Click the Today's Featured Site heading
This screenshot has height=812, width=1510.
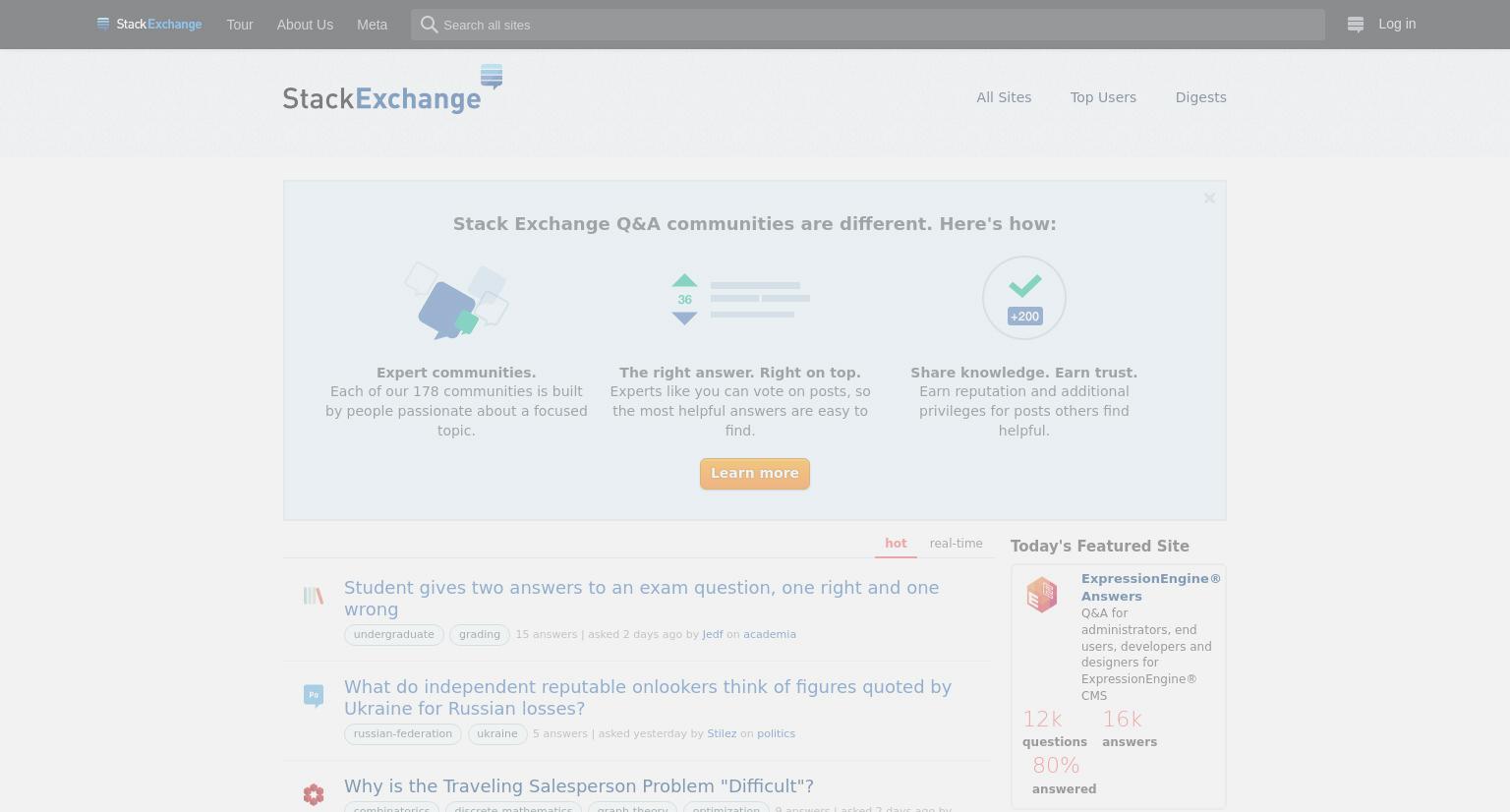point(1100,547)
